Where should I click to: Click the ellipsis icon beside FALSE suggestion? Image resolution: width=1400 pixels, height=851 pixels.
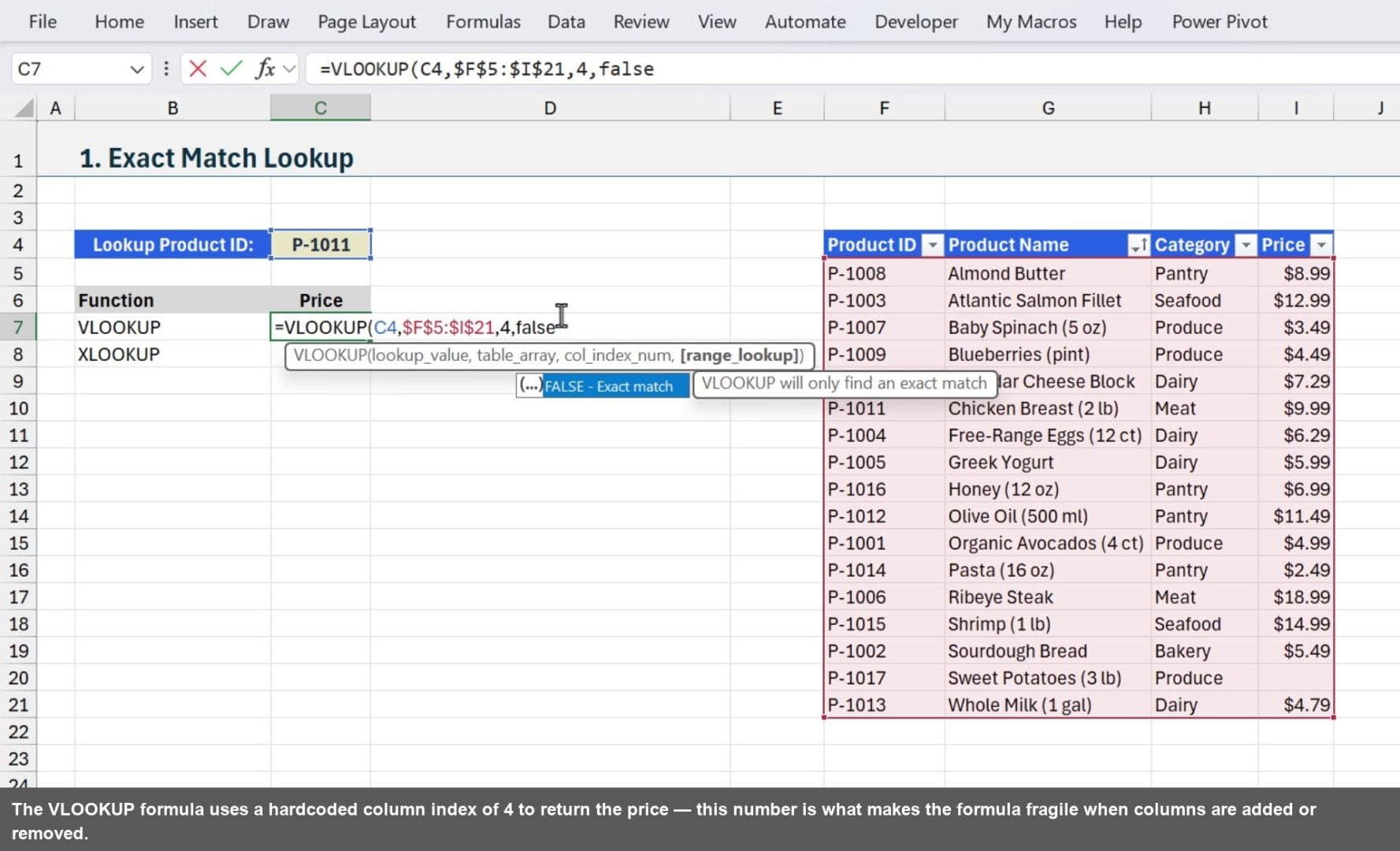pyautogui.click(x=530, y=385)
